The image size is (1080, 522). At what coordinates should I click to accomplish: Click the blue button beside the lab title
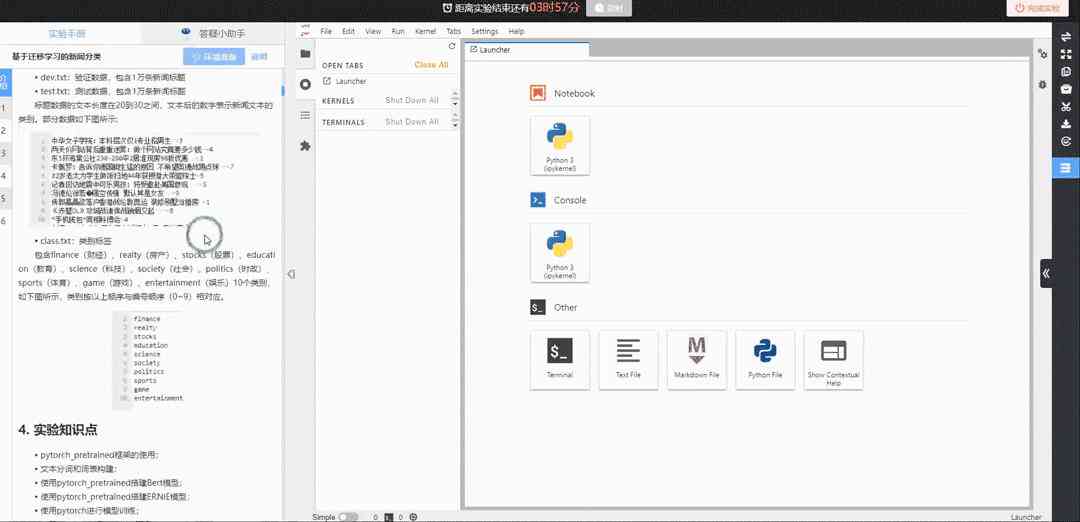pos(214,57)
